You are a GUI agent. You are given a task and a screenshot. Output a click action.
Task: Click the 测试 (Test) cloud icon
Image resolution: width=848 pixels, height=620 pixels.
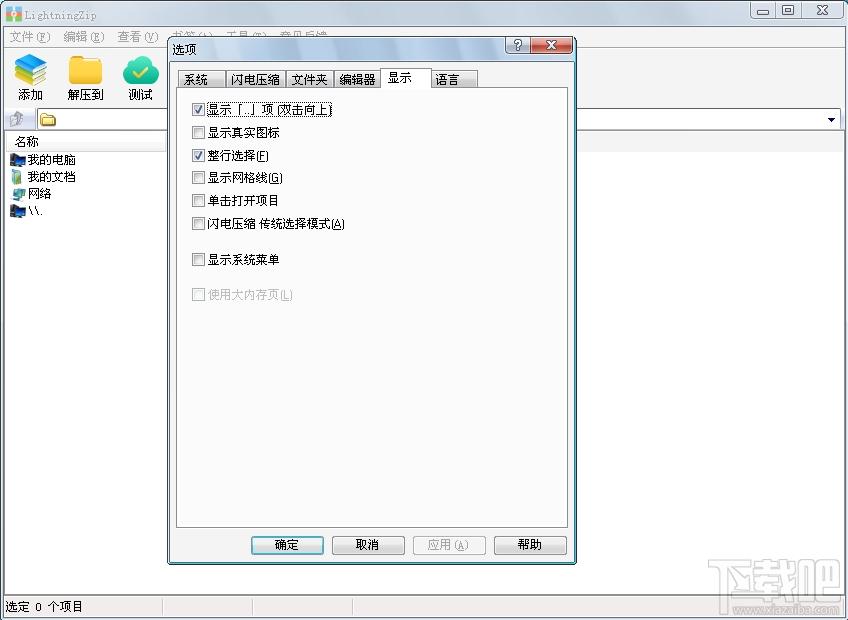[141, 70]
